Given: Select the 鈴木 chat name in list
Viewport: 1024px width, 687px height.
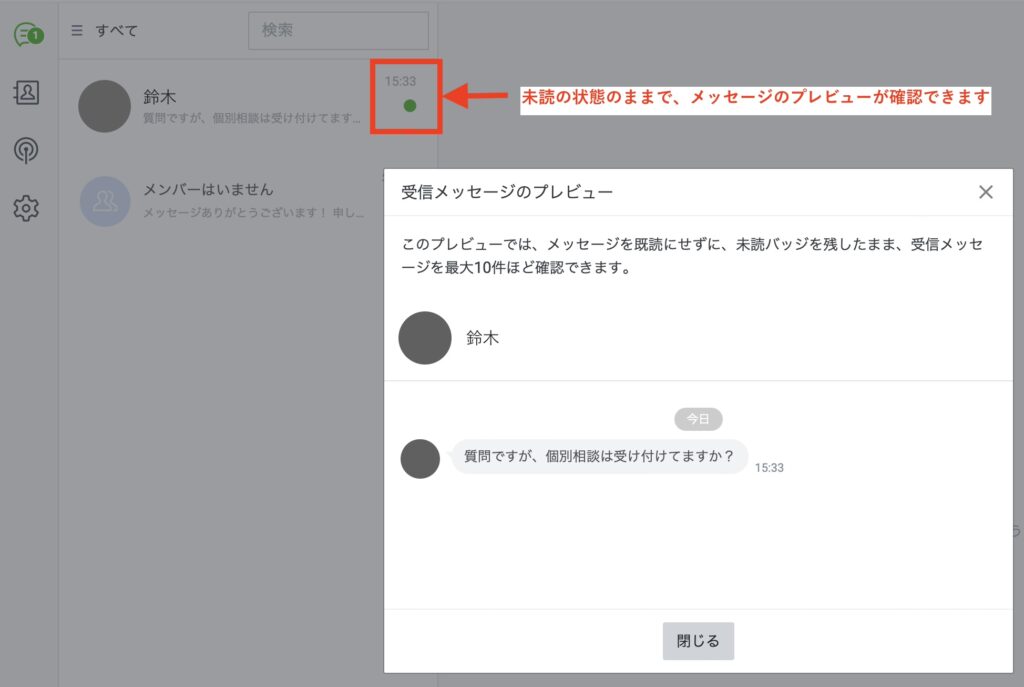Looking at the screenshot, I should [x=160, y=97].
